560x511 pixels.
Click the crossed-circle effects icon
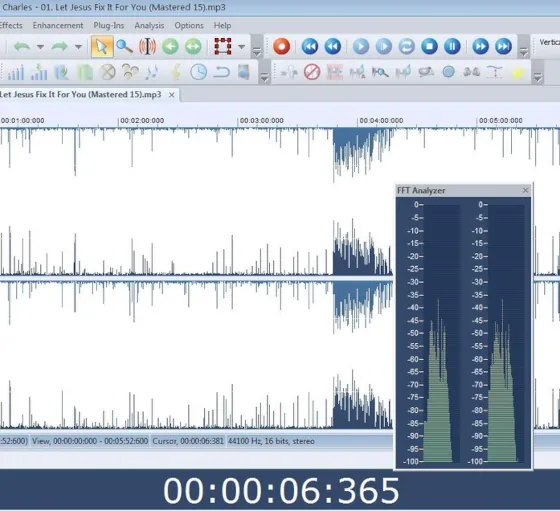click(108, 72)
